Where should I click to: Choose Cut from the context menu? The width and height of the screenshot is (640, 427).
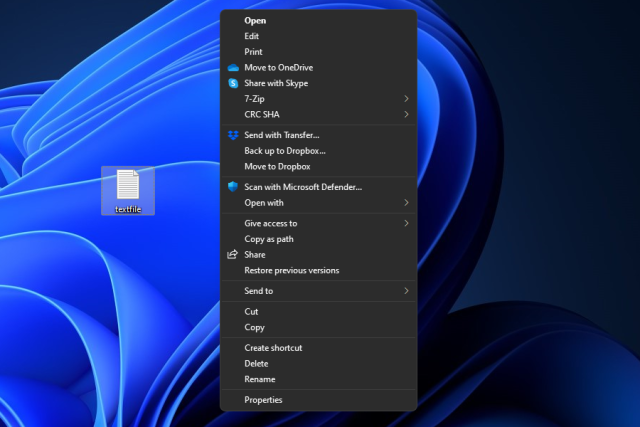(318, 311)
